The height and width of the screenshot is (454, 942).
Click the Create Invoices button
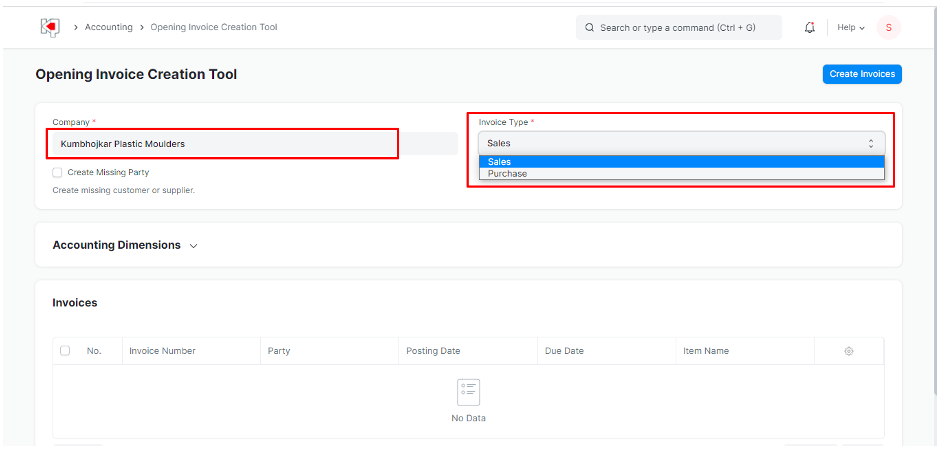(x=862, y=74)
